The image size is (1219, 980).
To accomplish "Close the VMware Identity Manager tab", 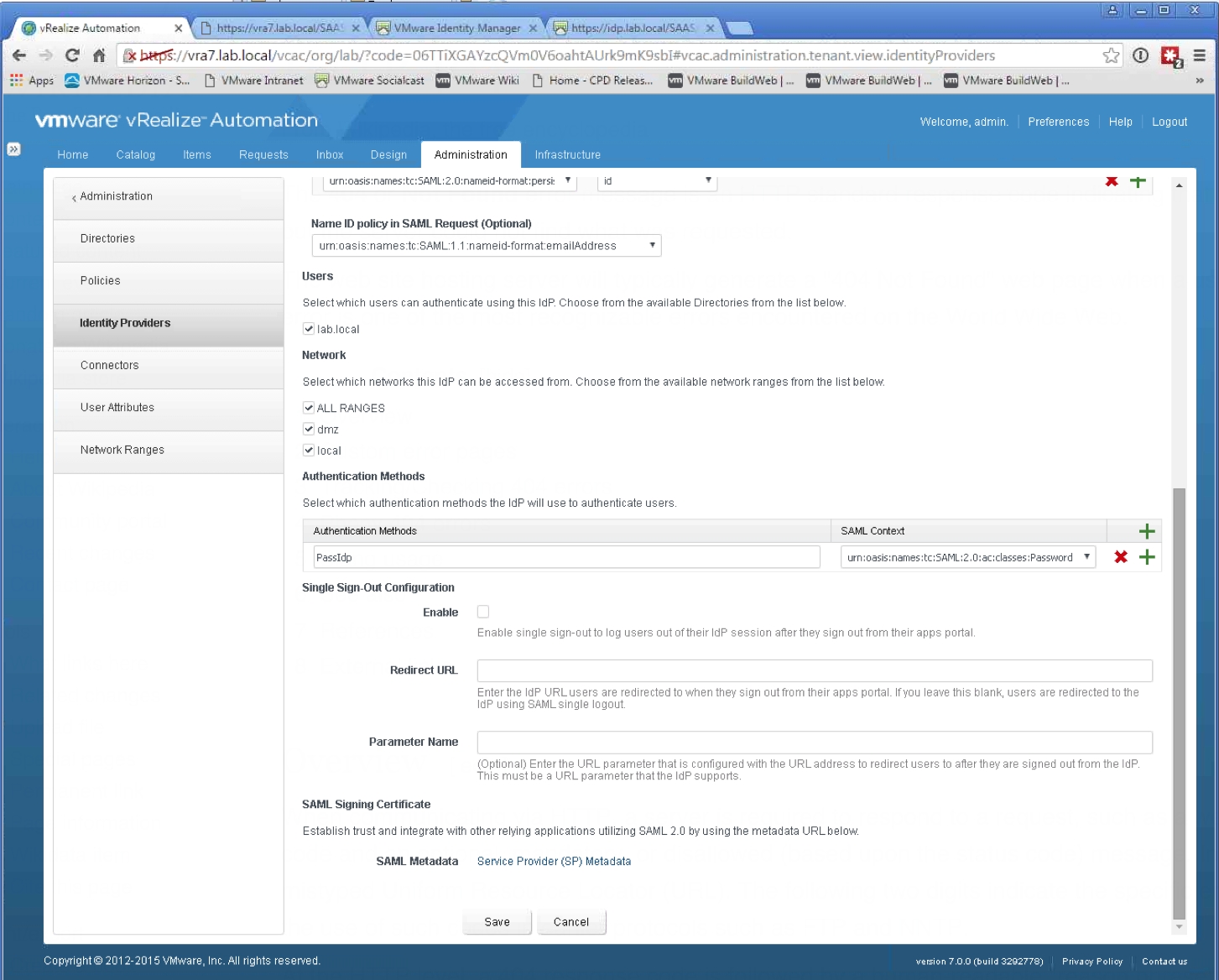I will (x=533, y=28).
